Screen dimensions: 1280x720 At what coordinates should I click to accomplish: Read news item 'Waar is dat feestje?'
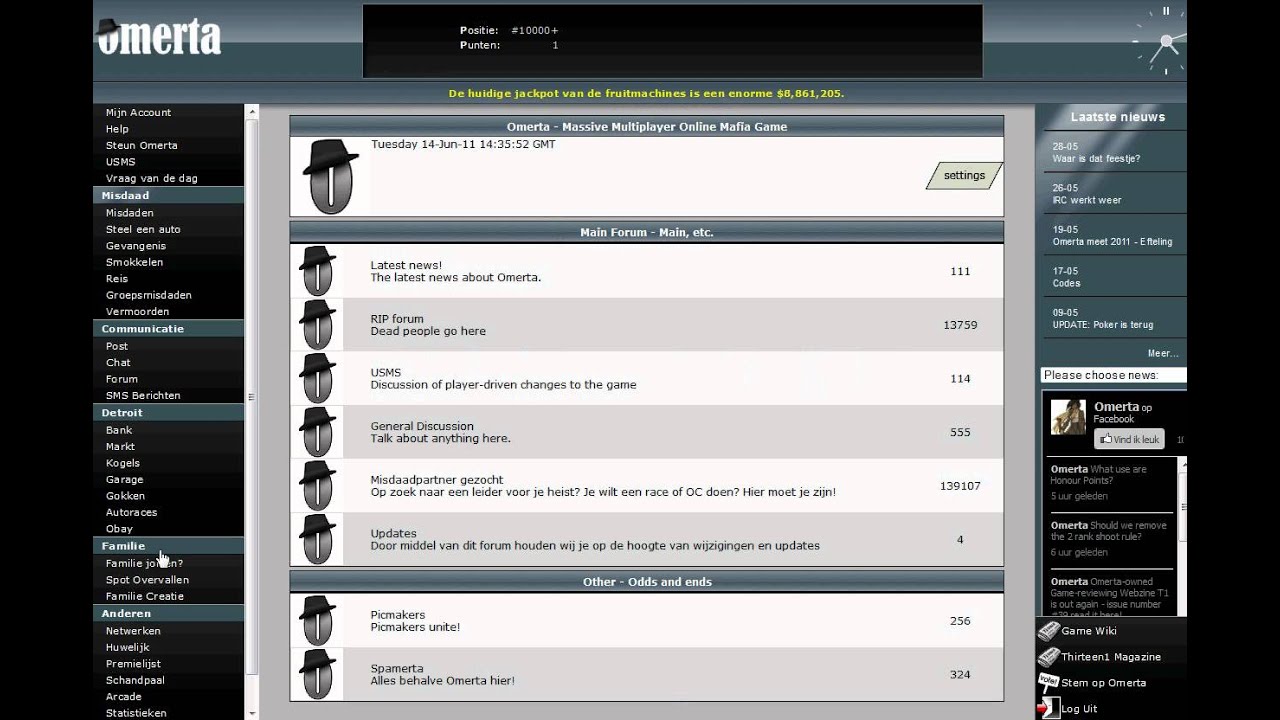(1096, 159)
